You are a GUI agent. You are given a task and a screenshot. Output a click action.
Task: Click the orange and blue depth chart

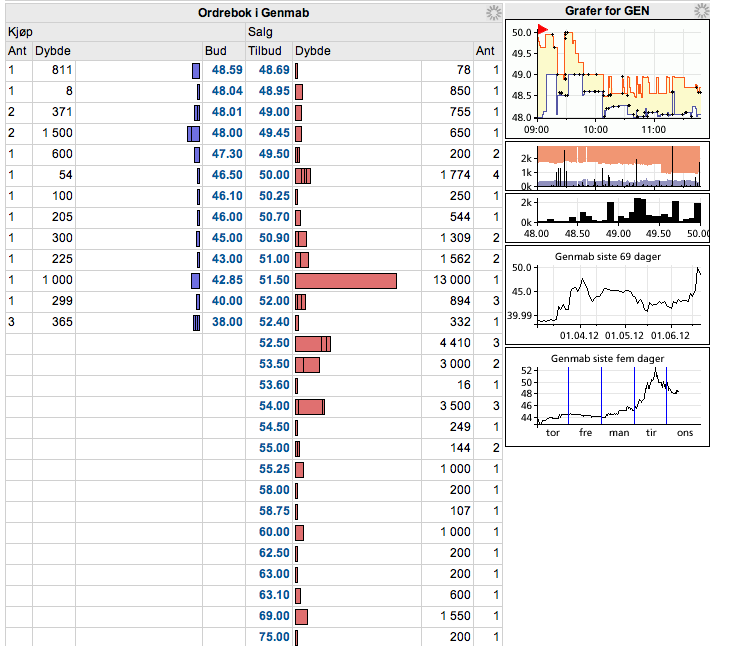point(607,166)
